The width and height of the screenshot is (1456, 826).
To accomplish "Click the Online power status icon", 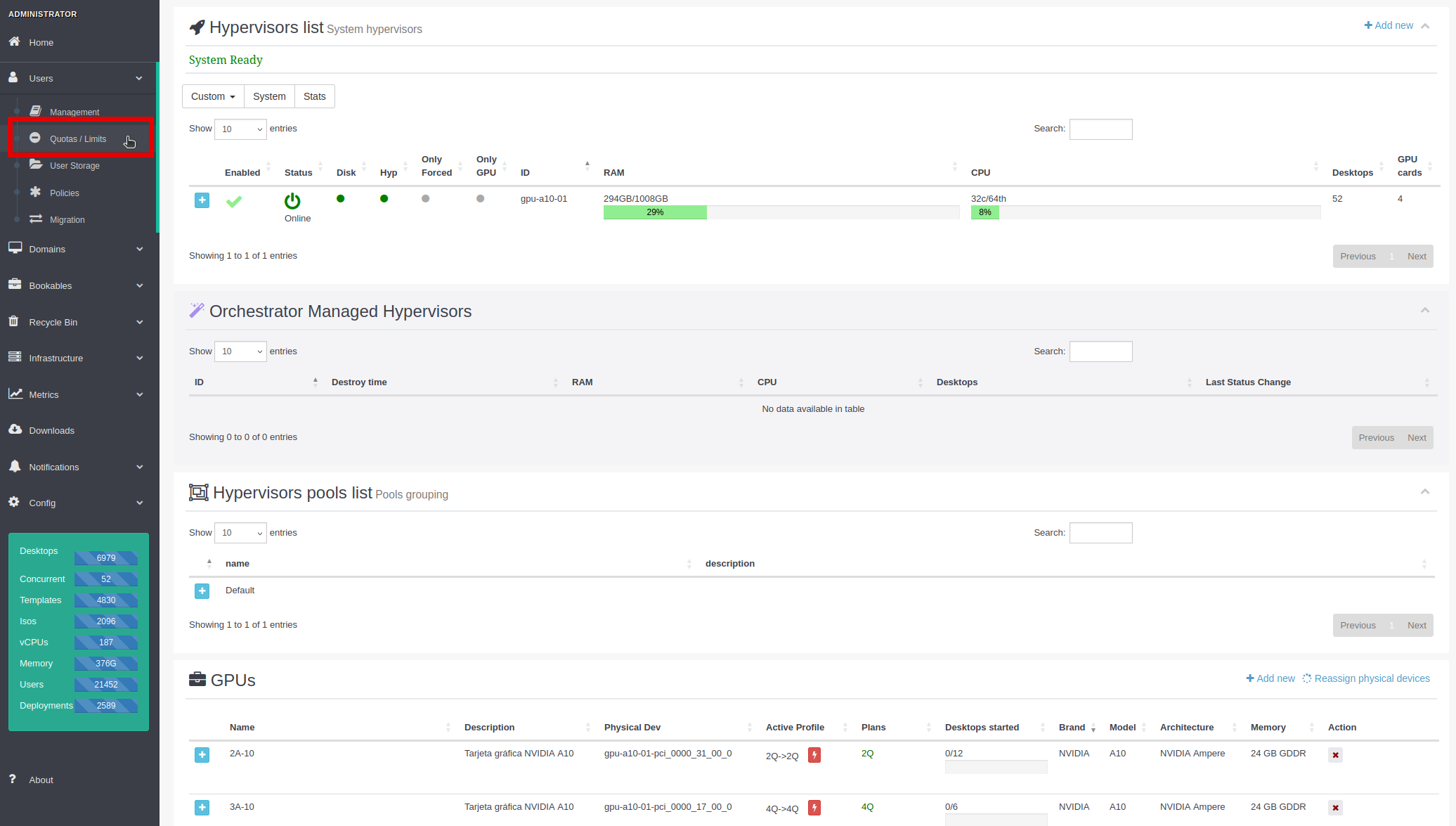I will click(292, 201).
